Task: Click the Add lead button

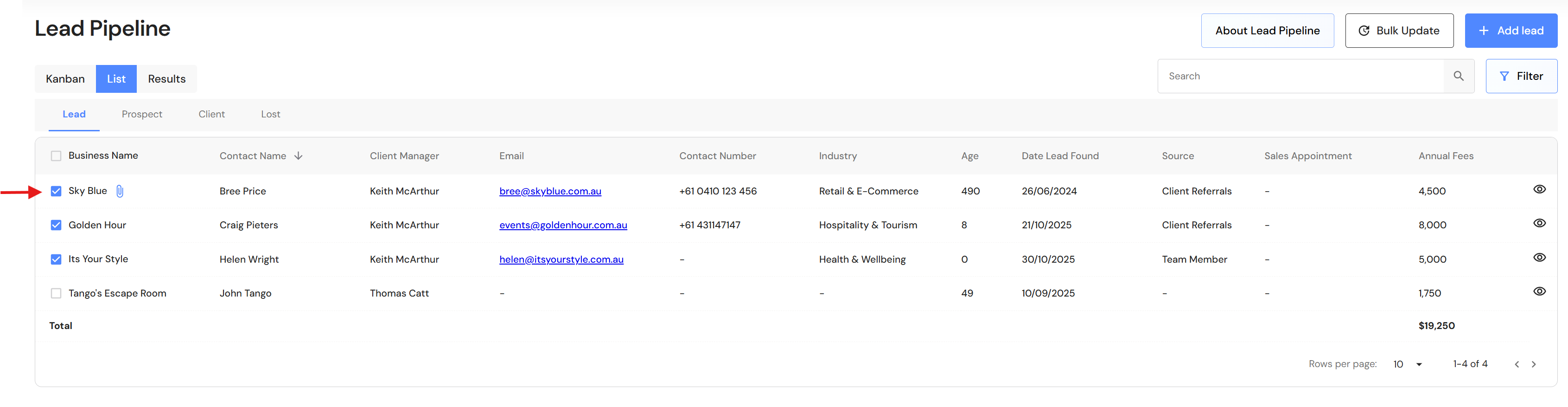Action: coord(1511,31)
